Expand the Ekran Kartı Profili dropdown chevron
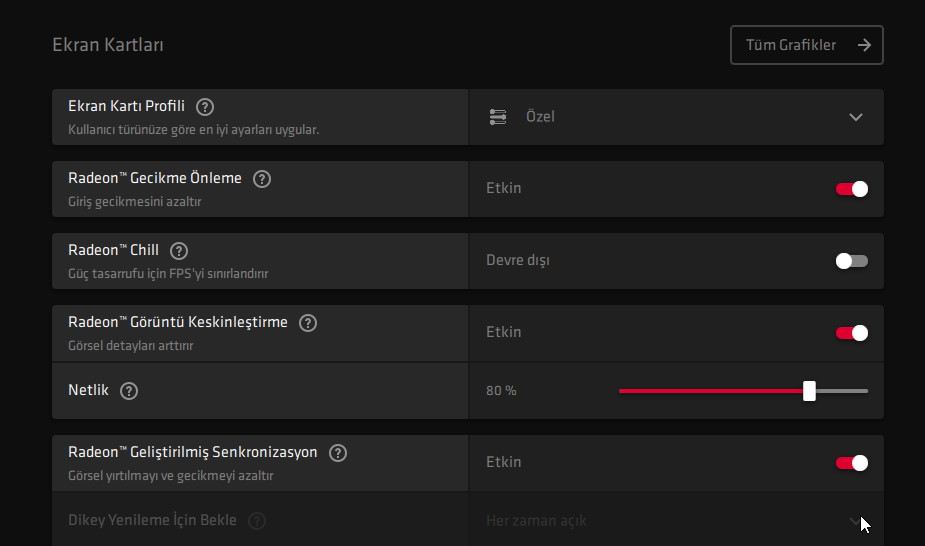This screenshot has height=546, width=925. tap(855, 117)
